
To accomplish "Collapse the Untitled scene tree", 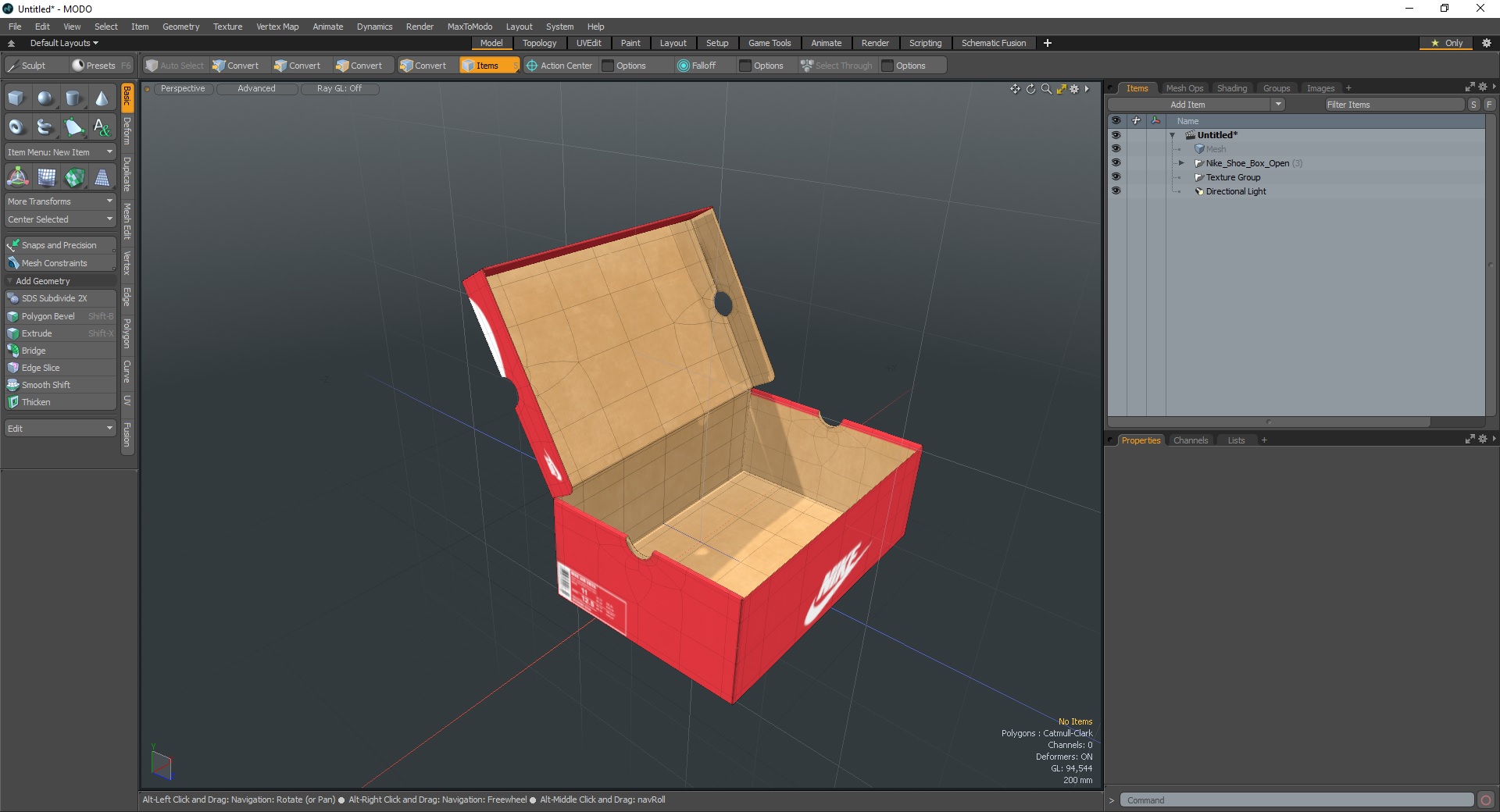I will (x=1172, y=135).
